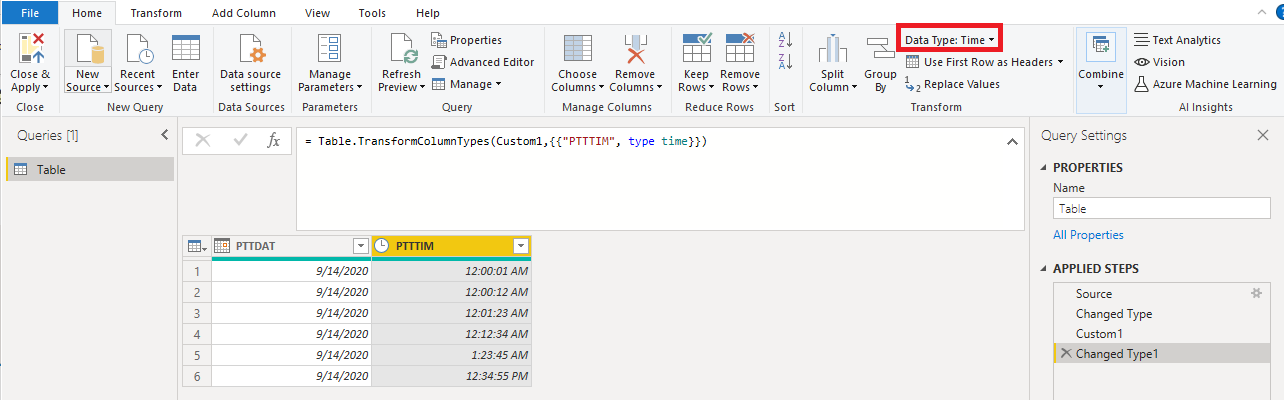Click PTTDAT column type icon
Viewport: 1284px width, 400px height.
pos(222,246)
